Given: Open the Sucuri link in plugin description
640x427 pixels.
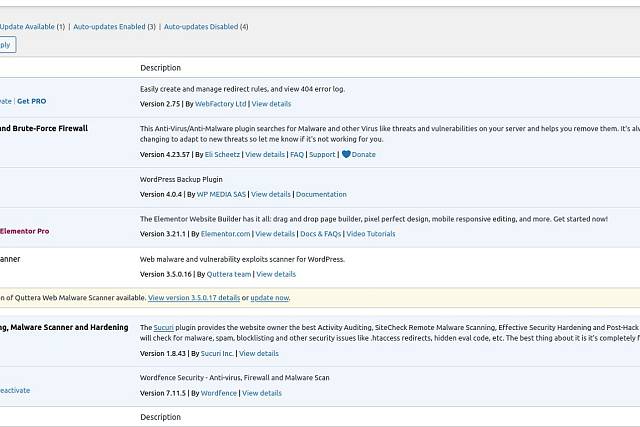Looking at the screenshot, I should (163, 327).
